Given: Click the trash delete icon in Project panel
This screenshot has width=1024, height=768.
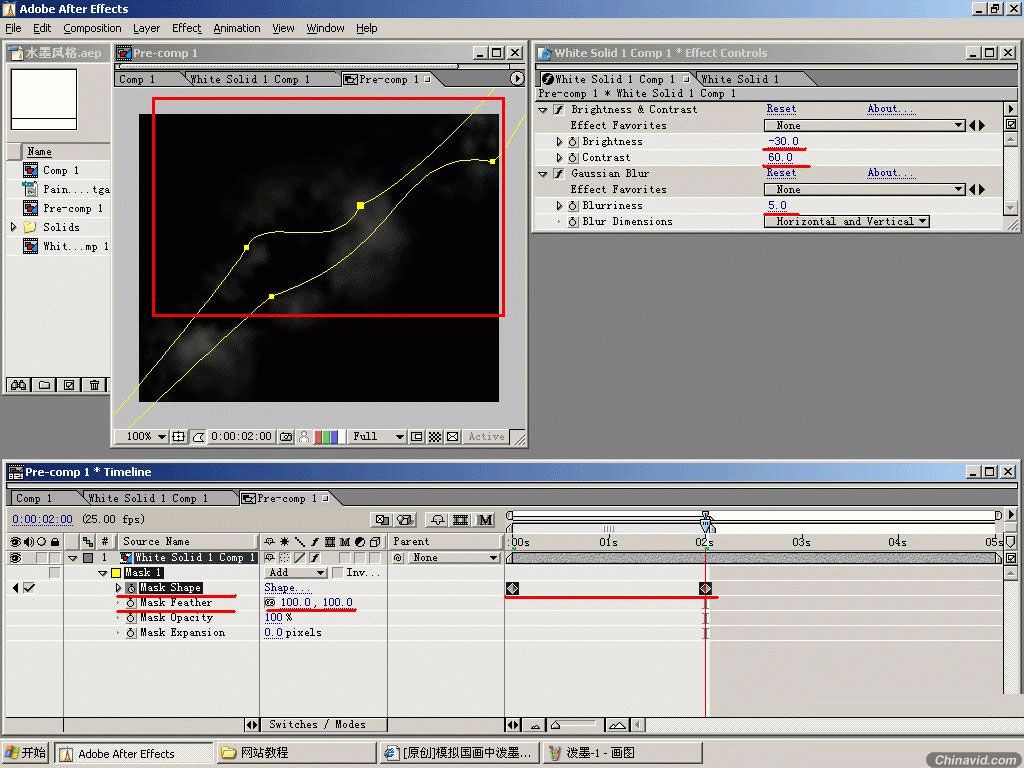Looking at the screenshot, I should click(x=94, y=385).
